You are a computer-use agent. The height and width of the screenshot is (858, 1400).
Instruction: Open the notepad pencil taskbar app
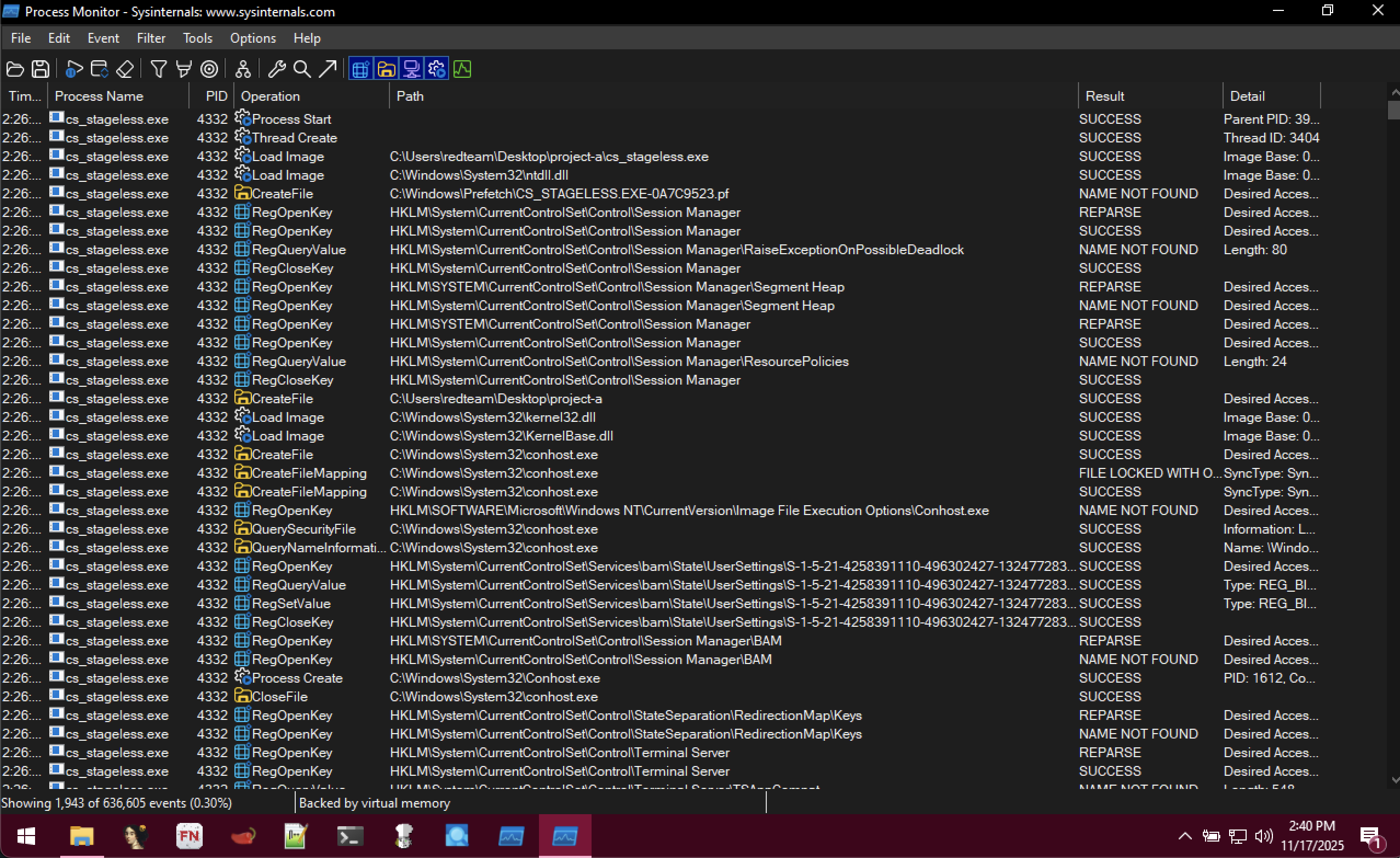296,836
